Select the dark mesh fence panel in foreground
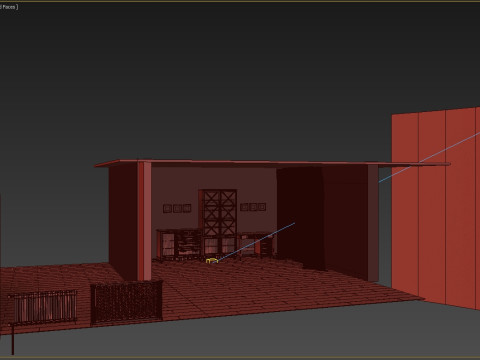This screenshot has height=360, width=480. point(127,302)
